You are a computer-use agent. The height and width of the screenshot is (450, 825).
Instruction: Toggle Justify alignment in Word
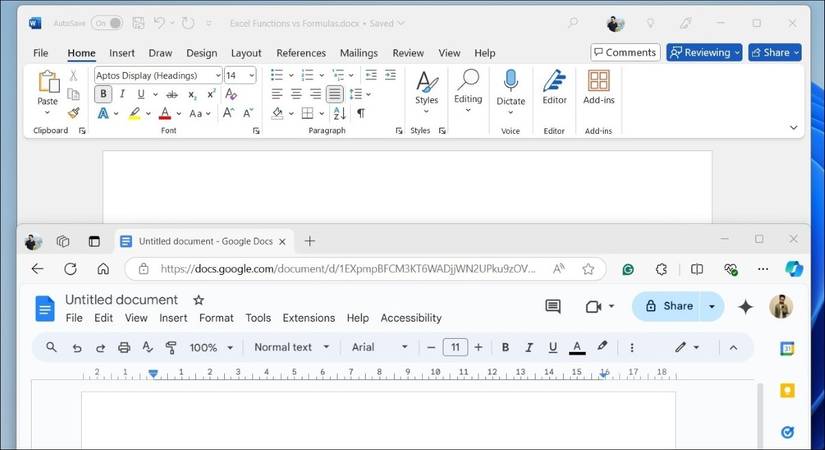(335, 94)
